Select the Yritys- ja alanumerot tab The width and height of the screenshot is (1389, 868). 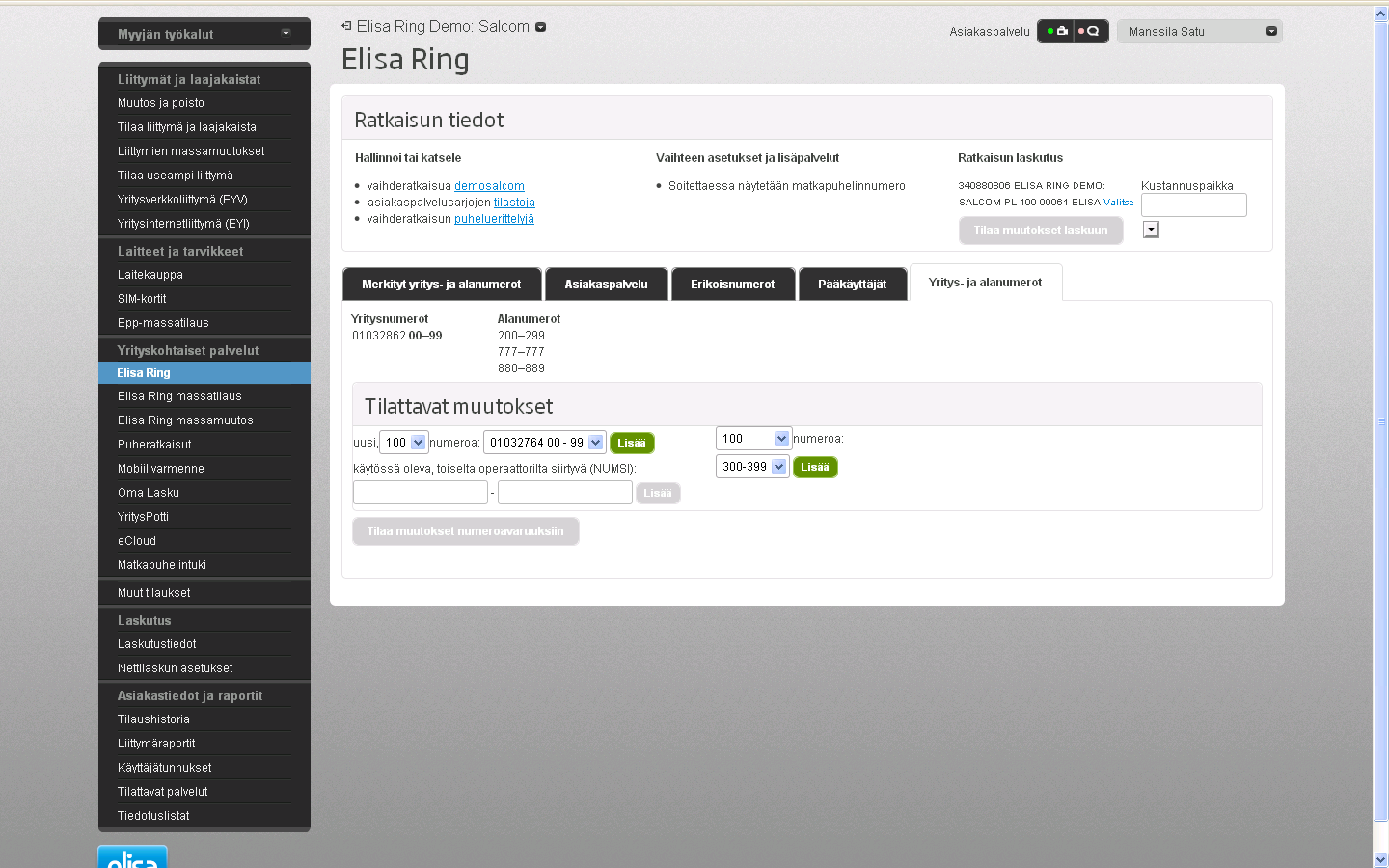[x=985, y=283]
